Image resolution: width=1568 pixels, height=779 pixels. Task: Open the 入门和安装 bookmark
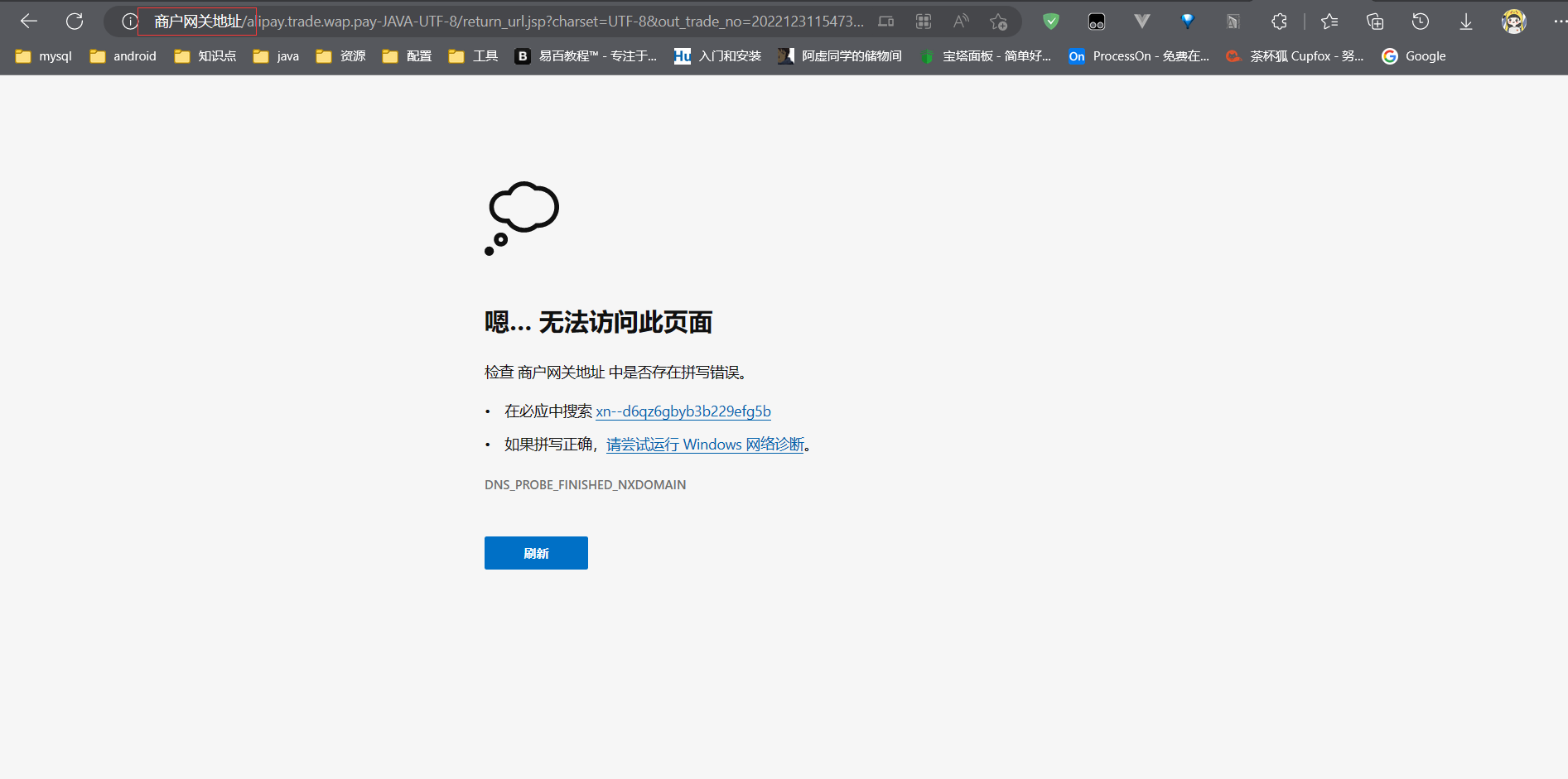[718, 56]
